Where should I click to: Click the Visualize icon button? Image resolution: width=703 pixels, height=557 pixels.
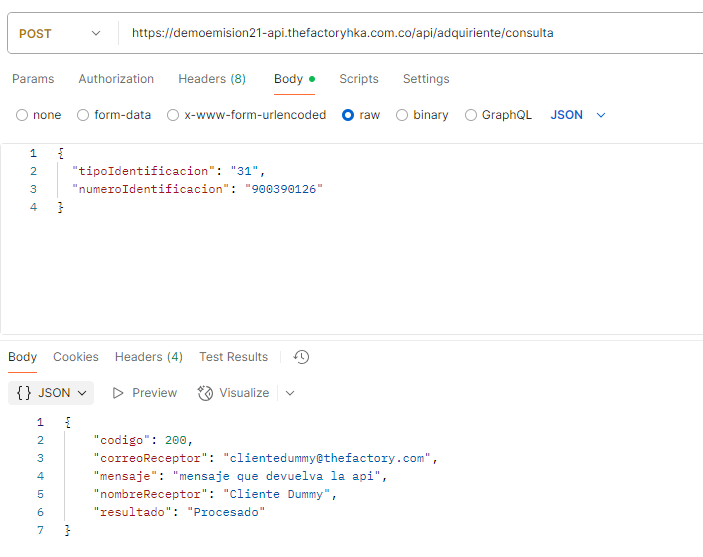point(206,393)
